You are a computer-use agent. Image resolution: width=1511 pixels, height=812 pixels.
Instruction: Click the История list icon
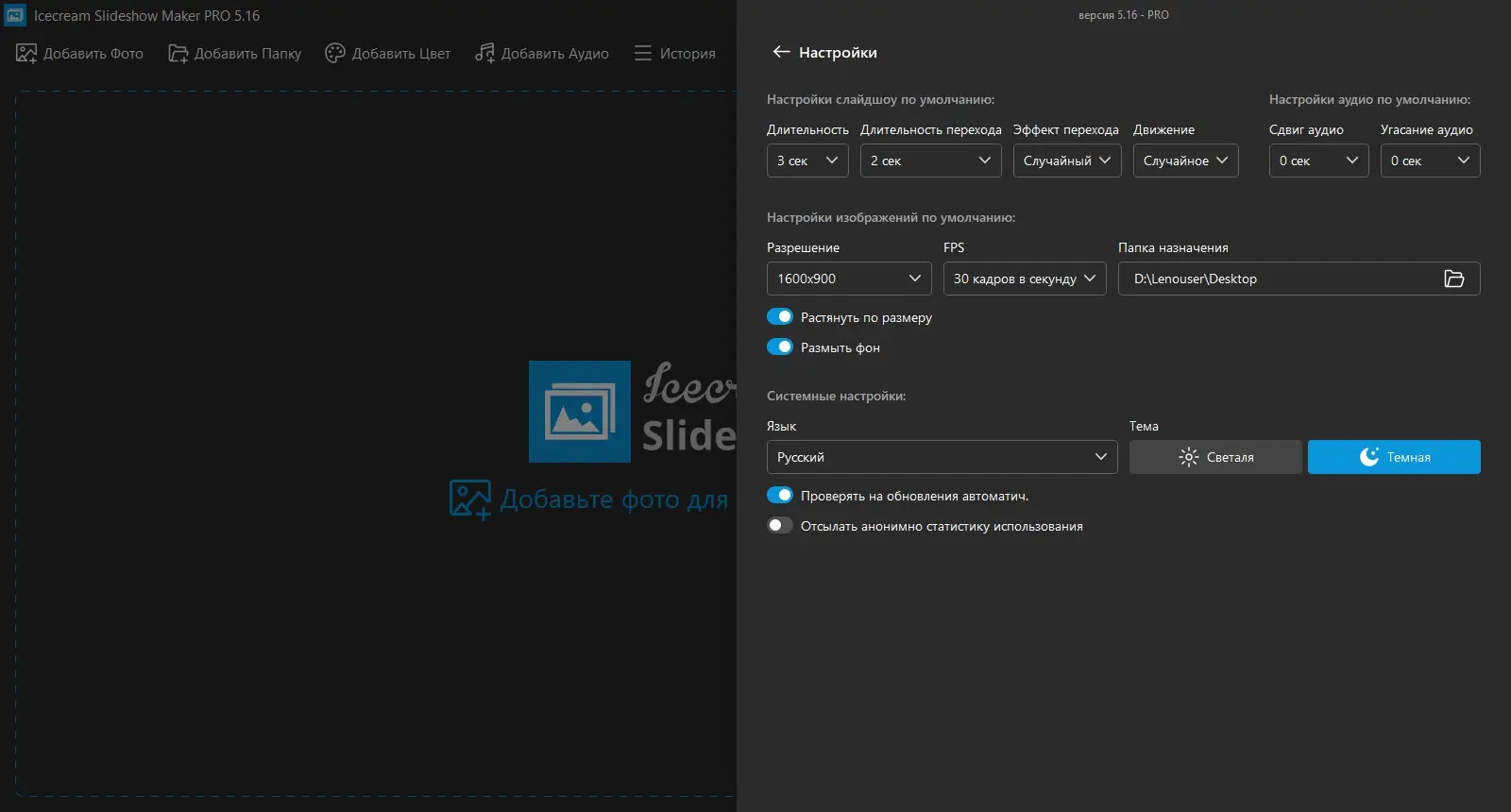pyautogui.click(x=643, y=53)
